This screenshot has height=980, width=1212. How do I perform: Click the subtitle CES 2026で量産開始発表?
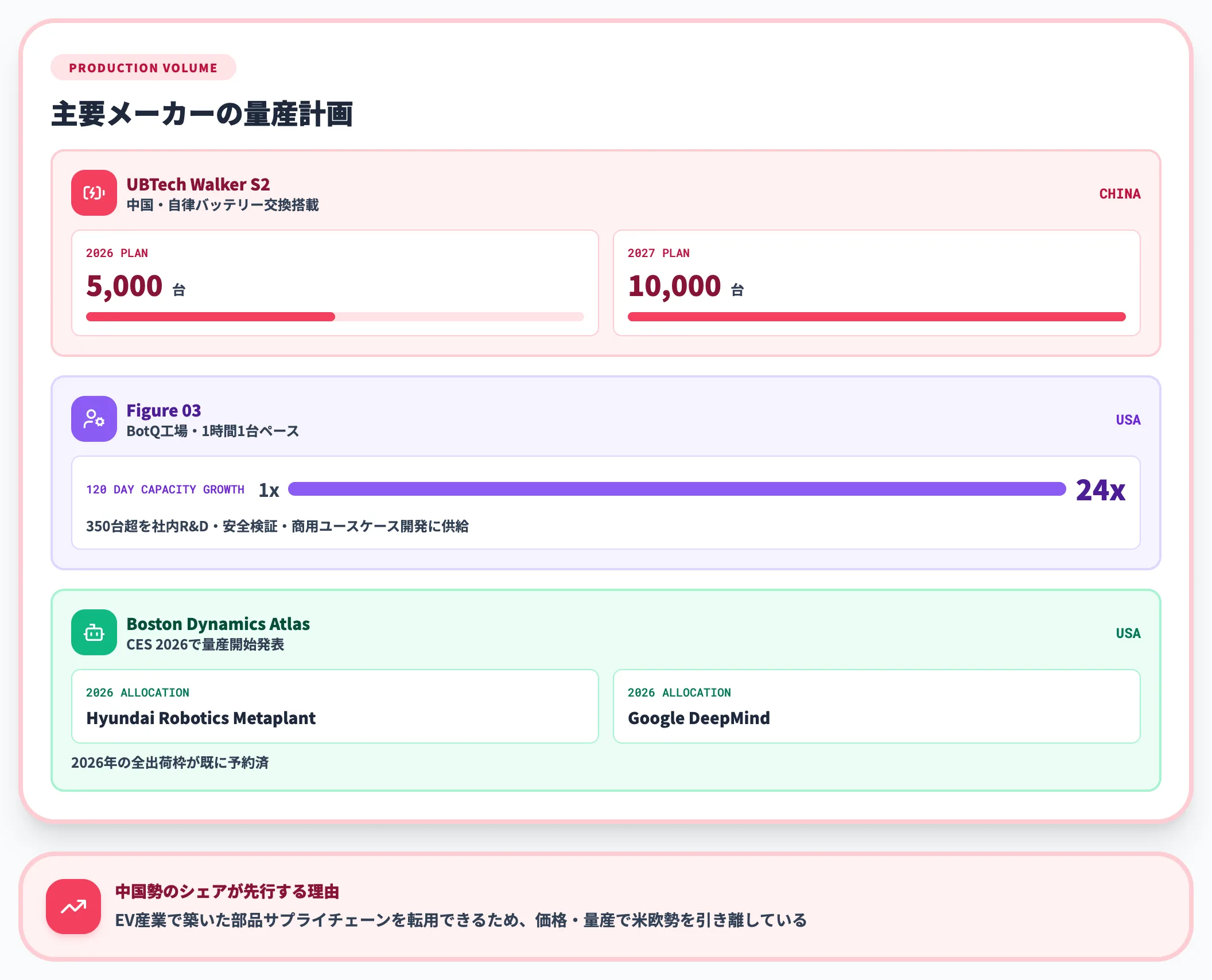tap(205, 644)
